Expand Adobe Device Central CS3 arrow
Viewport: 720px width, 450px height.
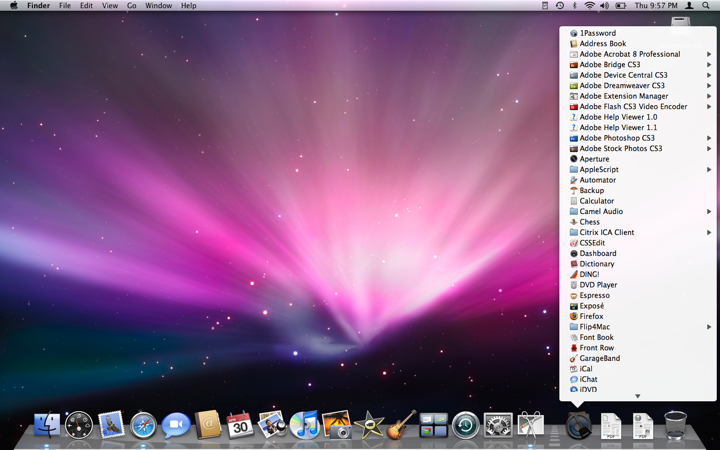tap(709, 75)
